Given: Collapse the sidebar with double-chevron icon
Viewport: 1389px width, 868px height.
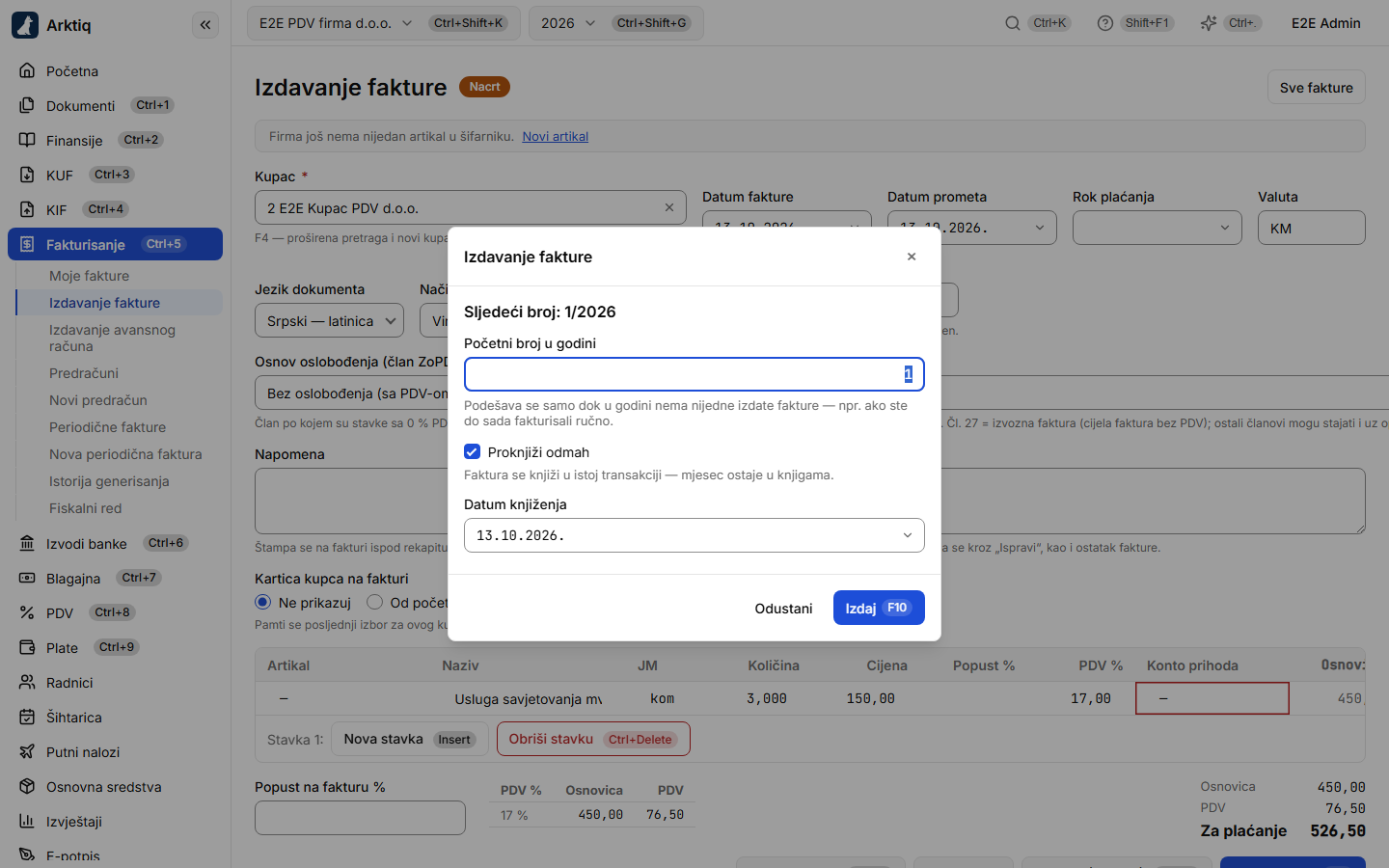Looking at the screenshot, I should pyautogui.click(x=205, y=25).
